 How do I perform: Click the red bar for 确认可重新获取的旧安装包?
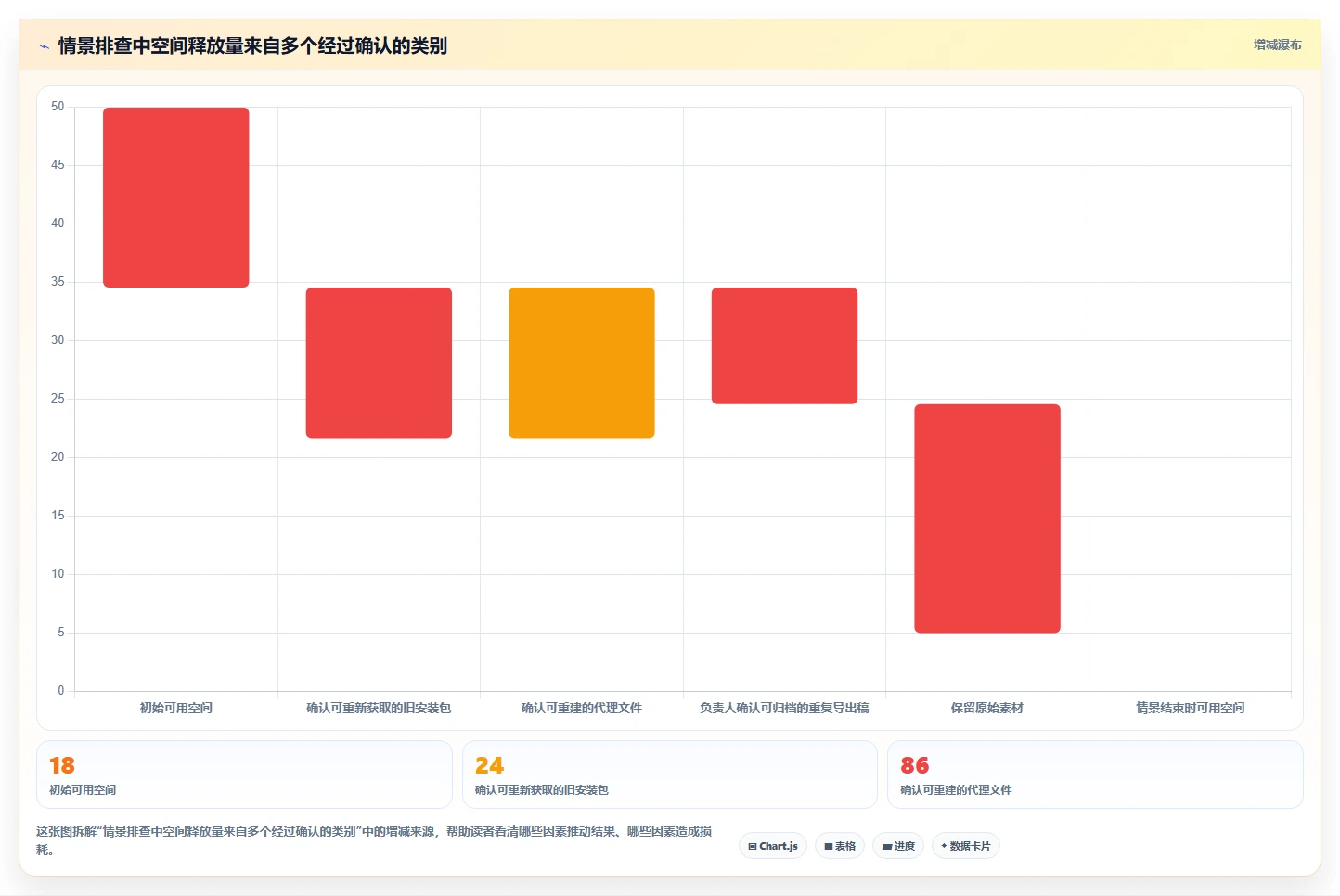[379, 363]
